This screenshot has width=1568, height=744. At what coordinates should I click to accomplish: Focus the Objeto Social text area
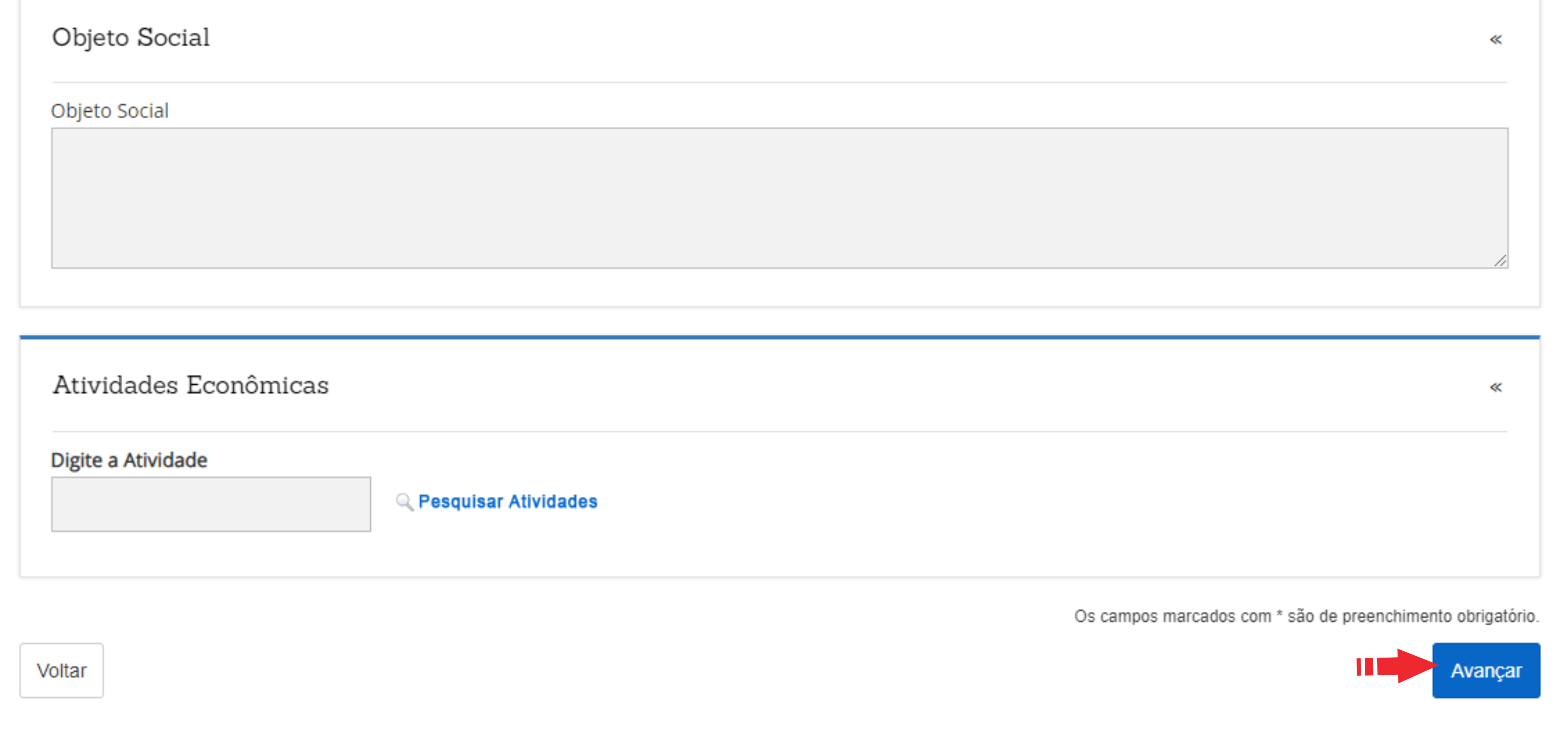point(779,198)
